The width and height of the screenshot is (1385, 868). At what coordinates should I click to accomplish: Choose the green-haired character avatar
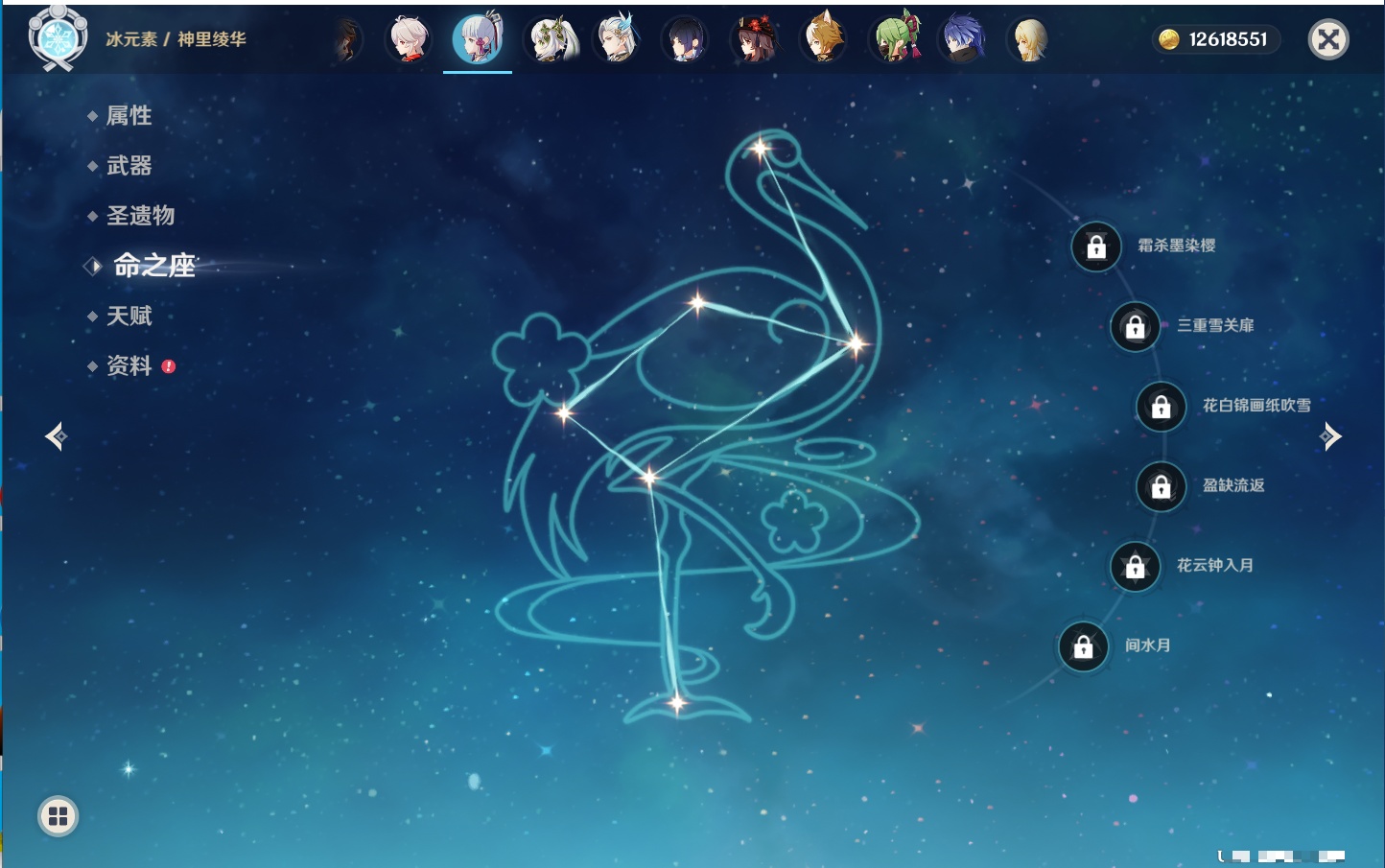(896, 40)
